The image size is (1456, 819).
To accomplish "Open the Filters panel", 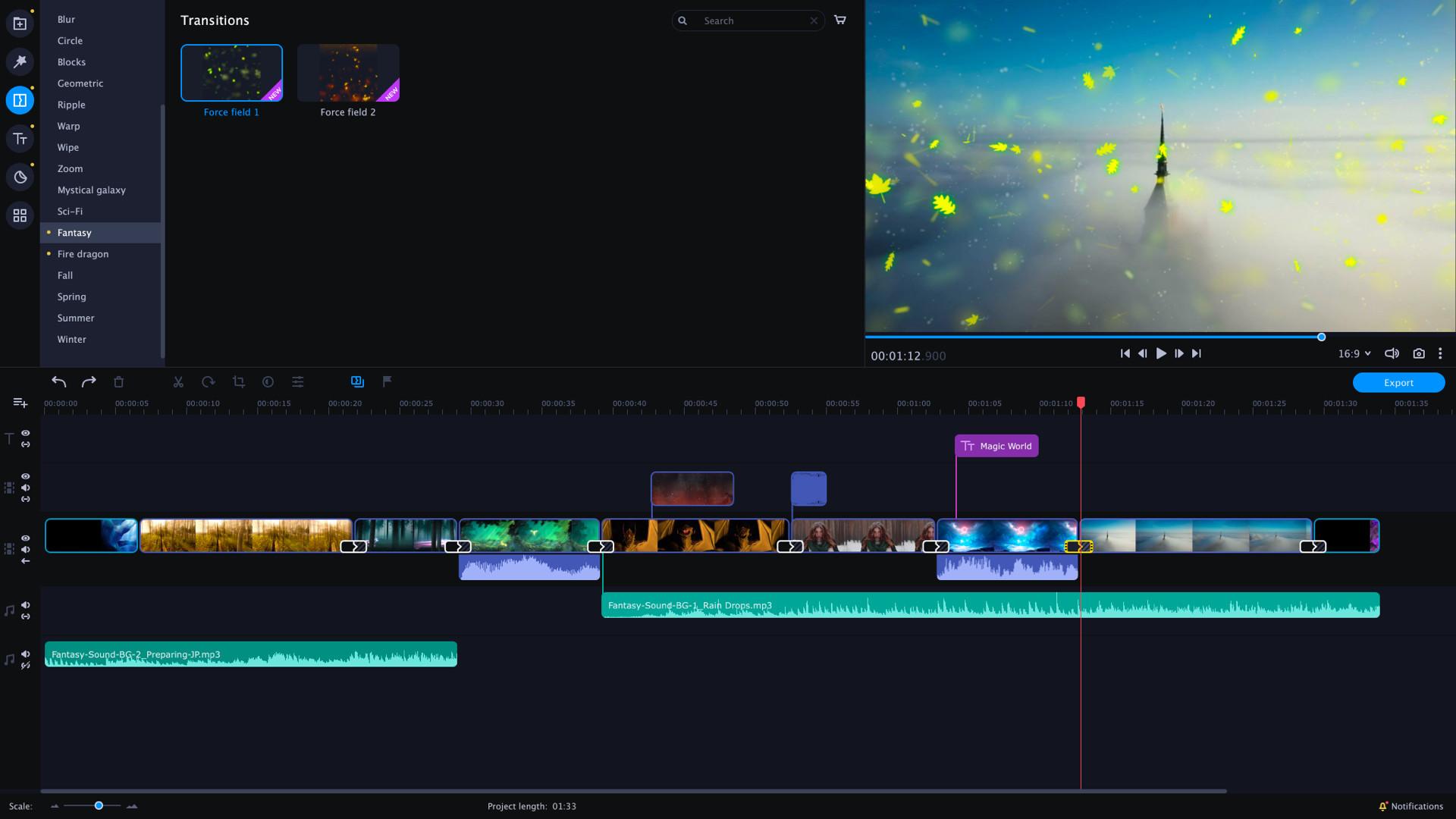I will pyautogui.click(x=20, y=61).
